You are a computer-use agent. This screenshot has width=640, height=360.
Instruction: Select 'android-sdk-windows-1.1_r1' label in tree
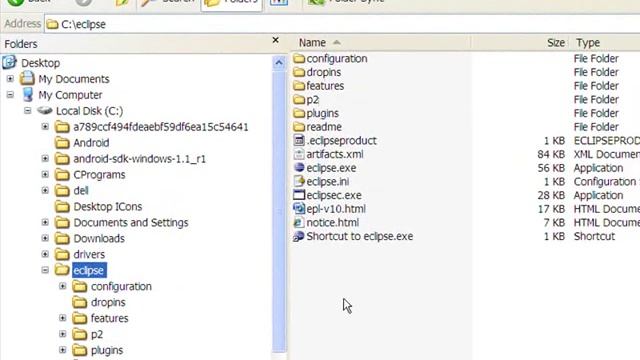click(140, 159)
